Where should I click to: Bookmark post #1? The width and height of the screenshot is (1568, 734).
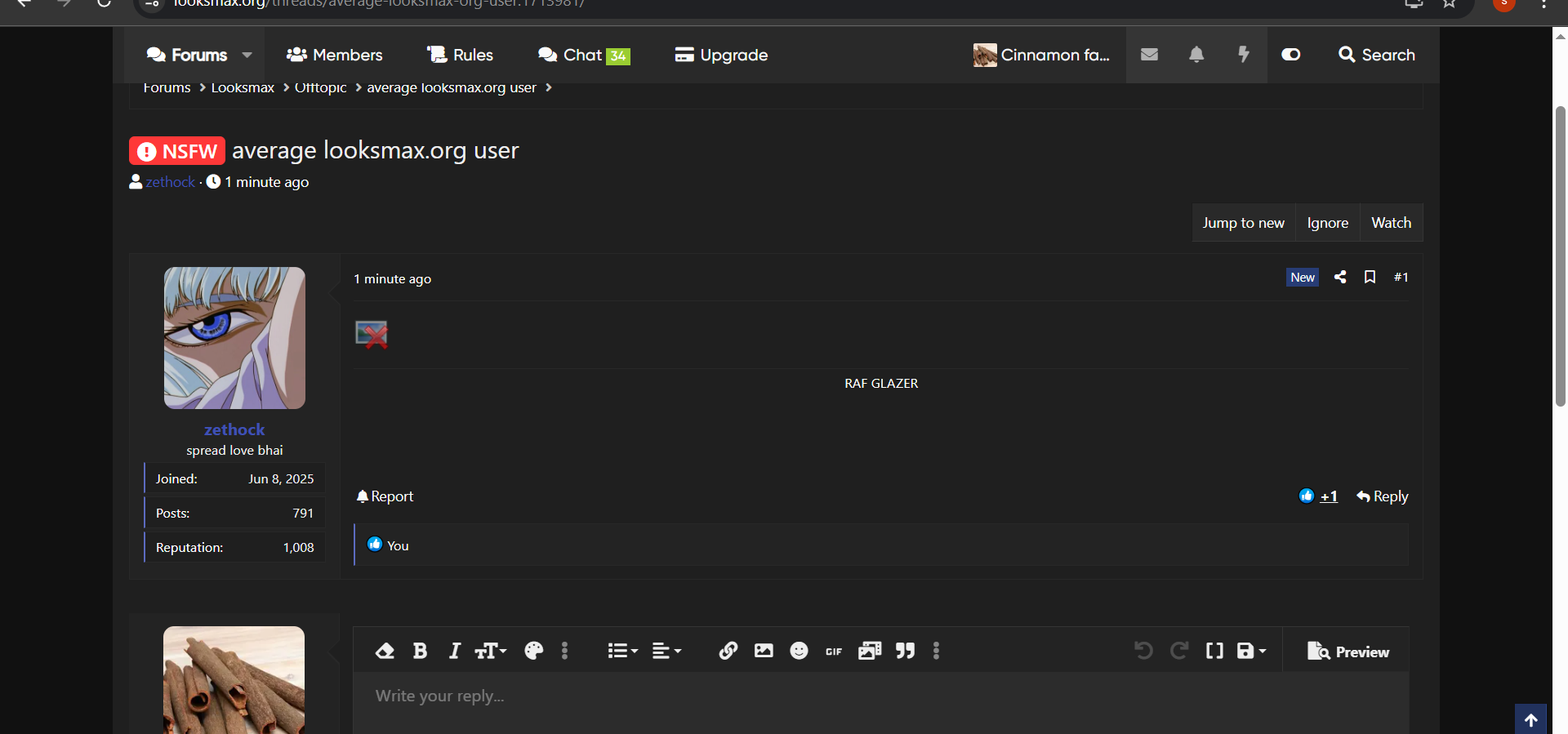pos(1370,277)
